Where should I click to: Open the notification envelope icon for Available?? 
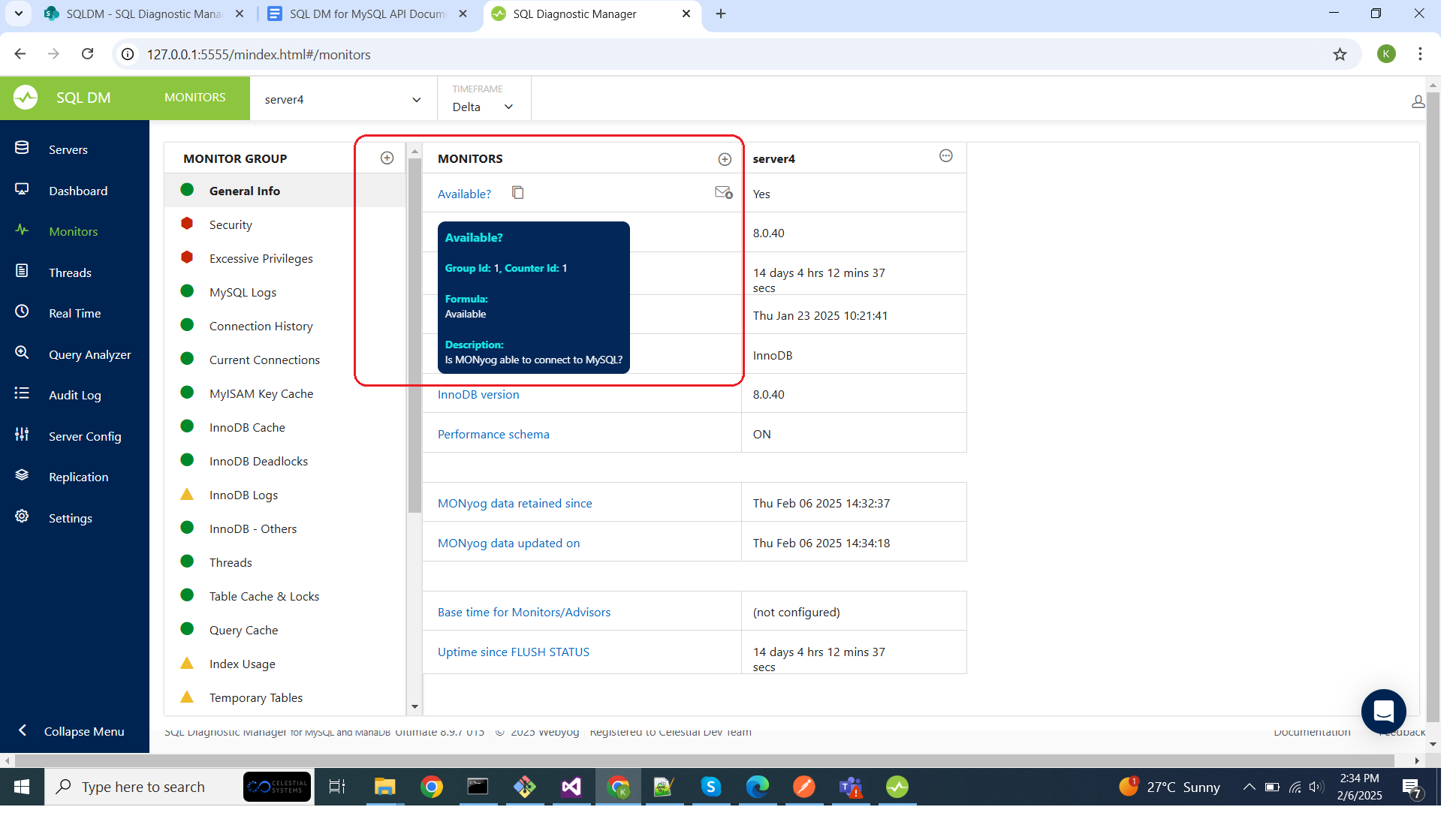coord(723,193)
